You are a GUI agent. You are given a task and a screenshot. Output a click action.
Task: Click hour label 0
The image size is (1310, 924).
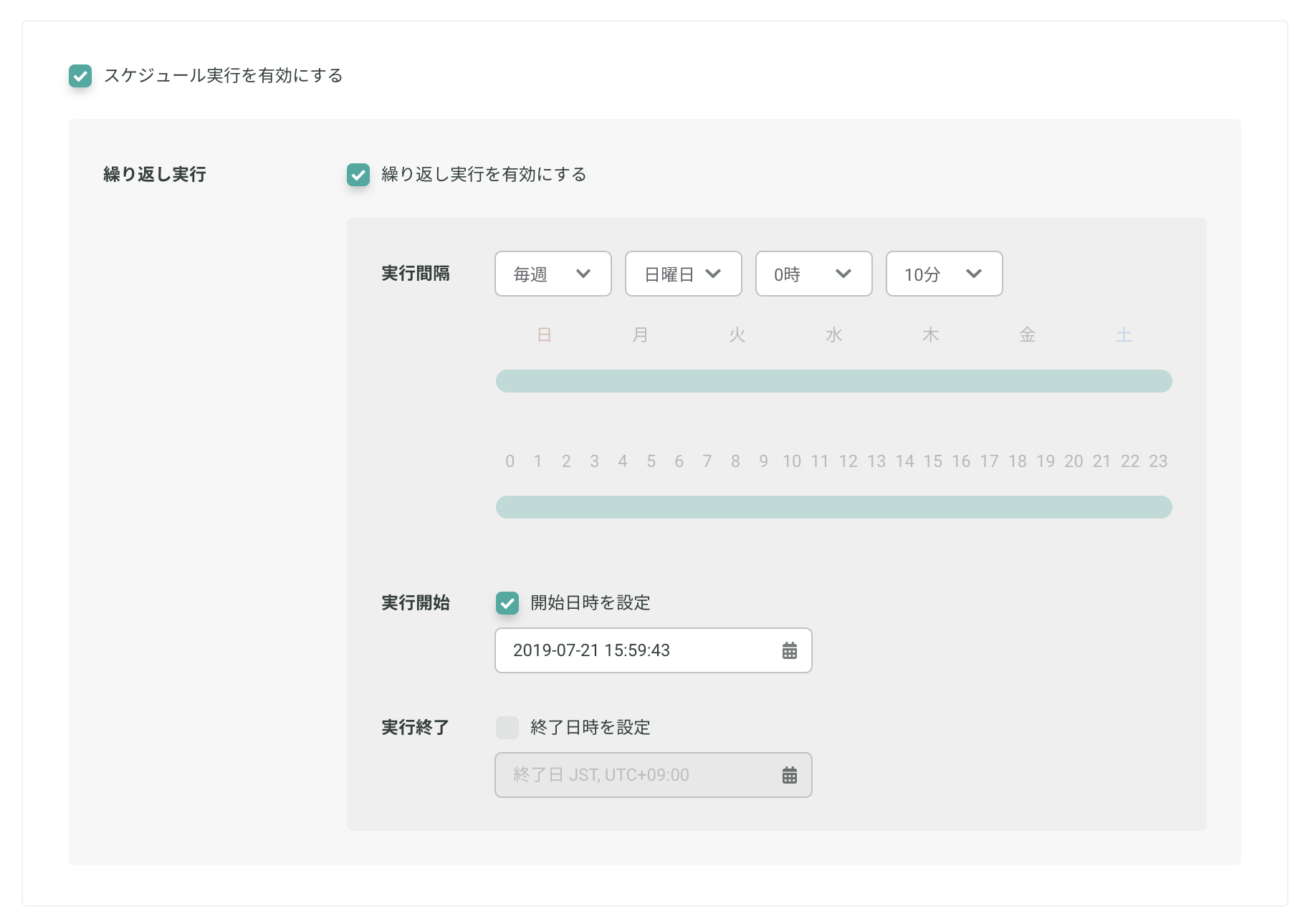[510, 461]
